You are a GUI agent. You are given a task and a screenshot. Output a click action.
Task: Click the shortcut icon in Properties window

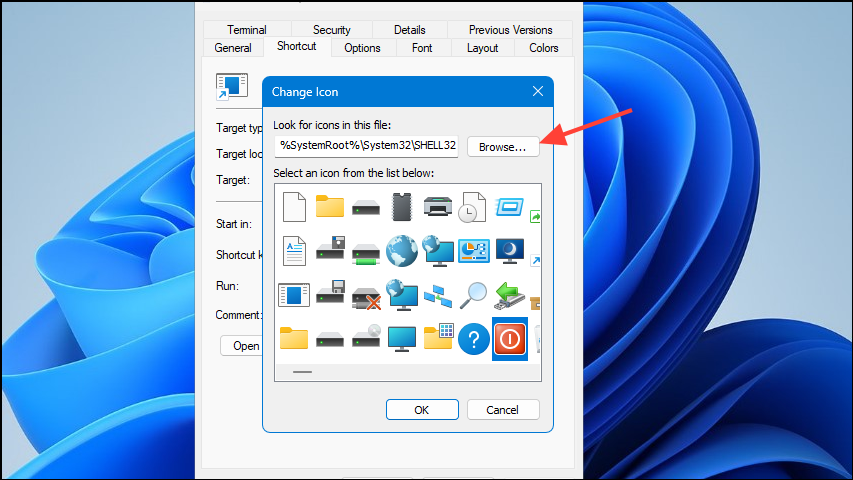pyautogui.click(x=232, y=87)
